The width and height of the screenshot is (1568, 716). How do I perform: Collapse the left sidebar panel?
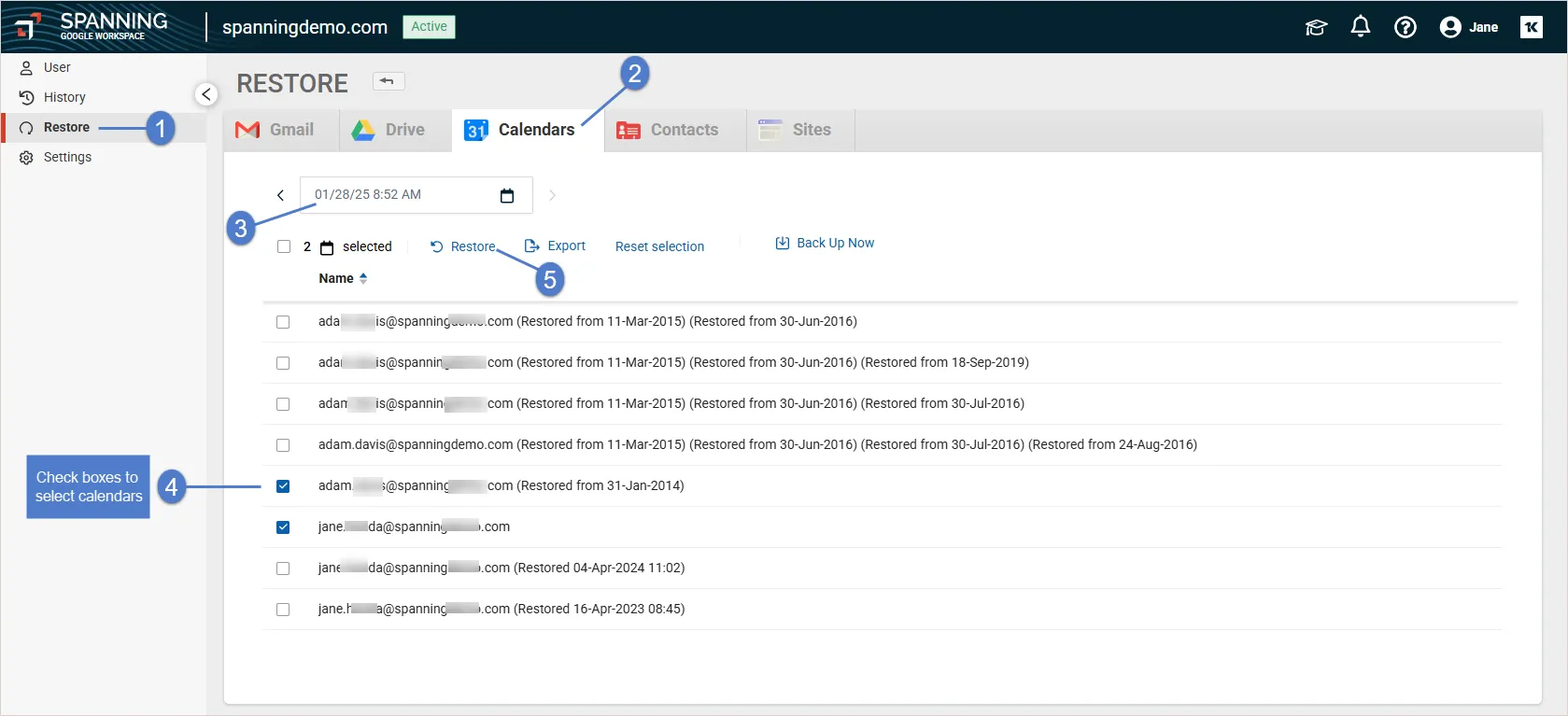206,94
